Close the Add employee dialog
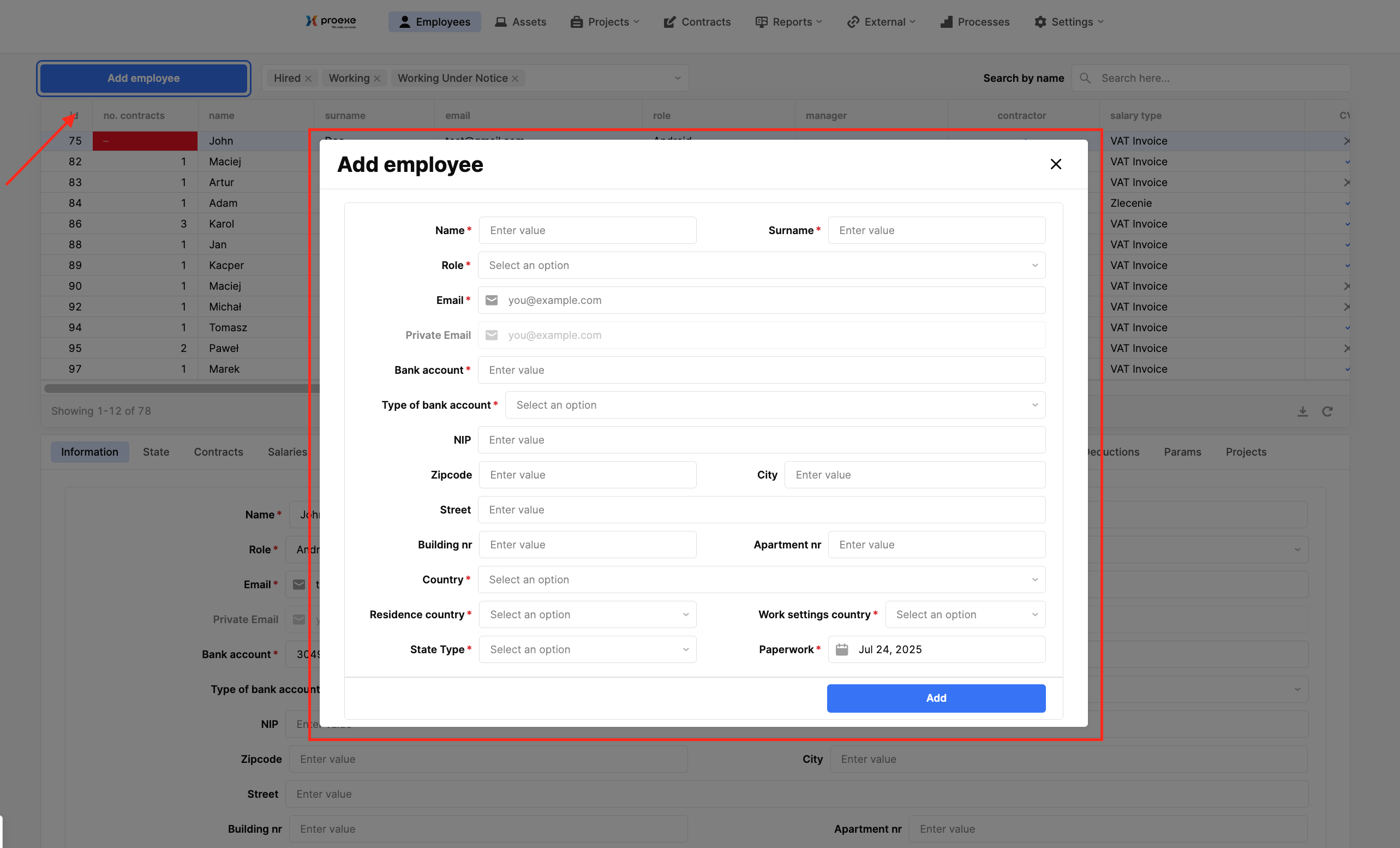 pyautogui.click(x=1055, y=164)
